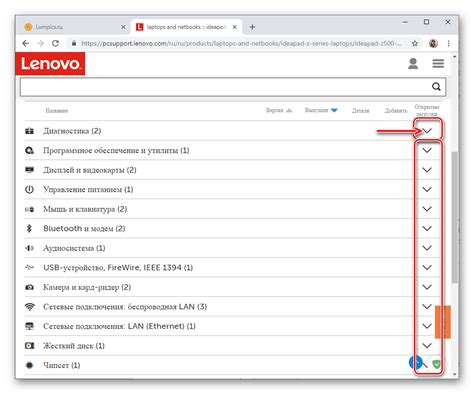474x394 pixels.
Task: Expand the Диагностика (2) section chevron
Action: click(427, 131)
